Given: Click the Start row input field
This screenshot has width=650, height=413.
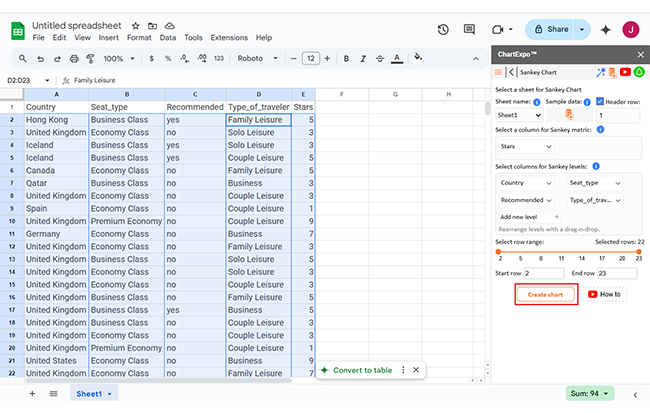Looking at the screenshot, I should [544, 273].
